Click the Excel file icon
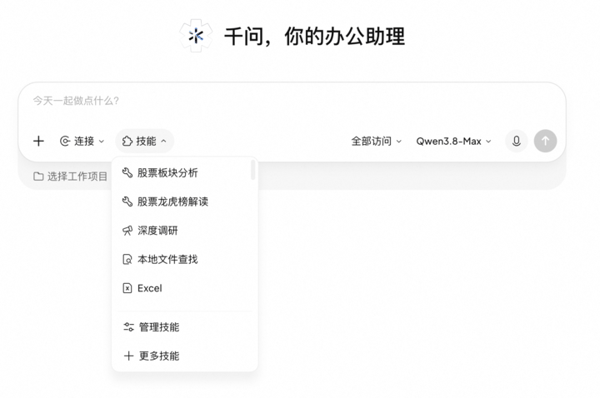 pyautogui.click(x=127, y=288)
